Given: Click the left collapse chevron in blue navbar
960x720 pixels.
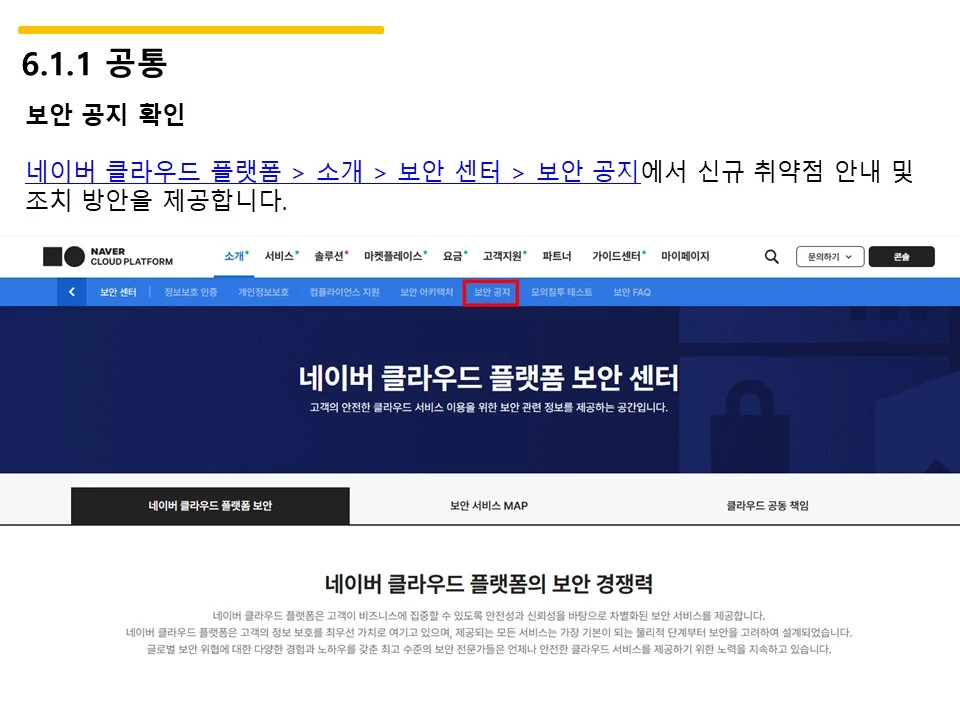Looking at the screenshot, I should (x=70, y=291).
